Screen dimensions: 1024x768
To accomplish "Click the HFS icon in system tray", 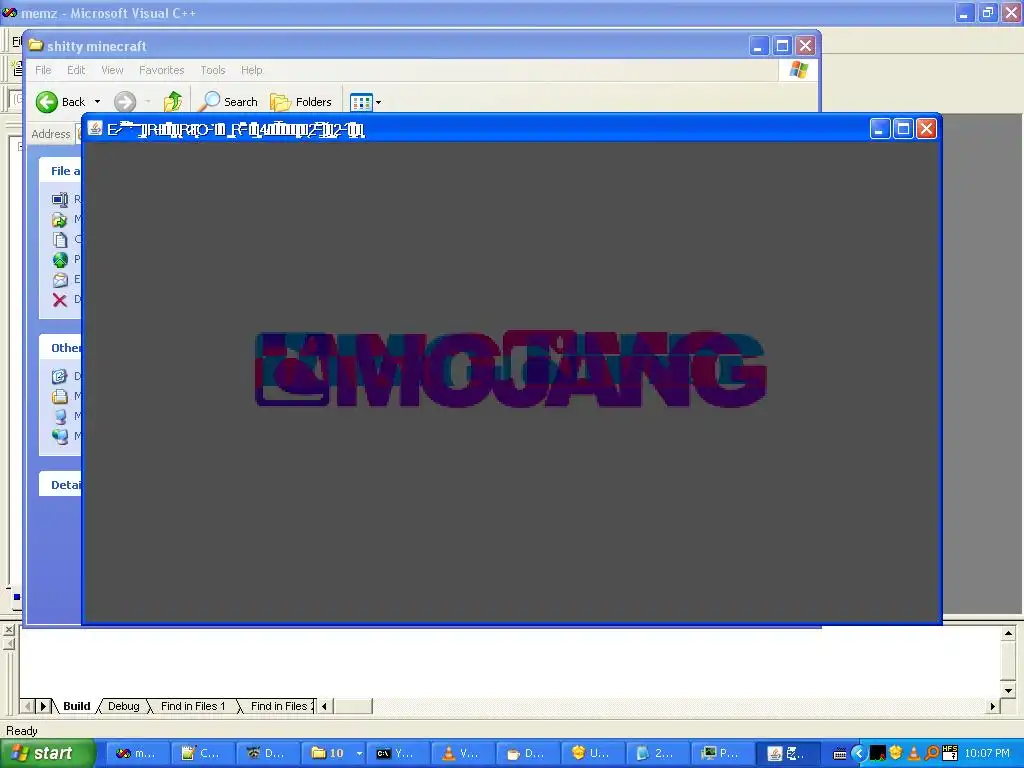I will 950,753.
